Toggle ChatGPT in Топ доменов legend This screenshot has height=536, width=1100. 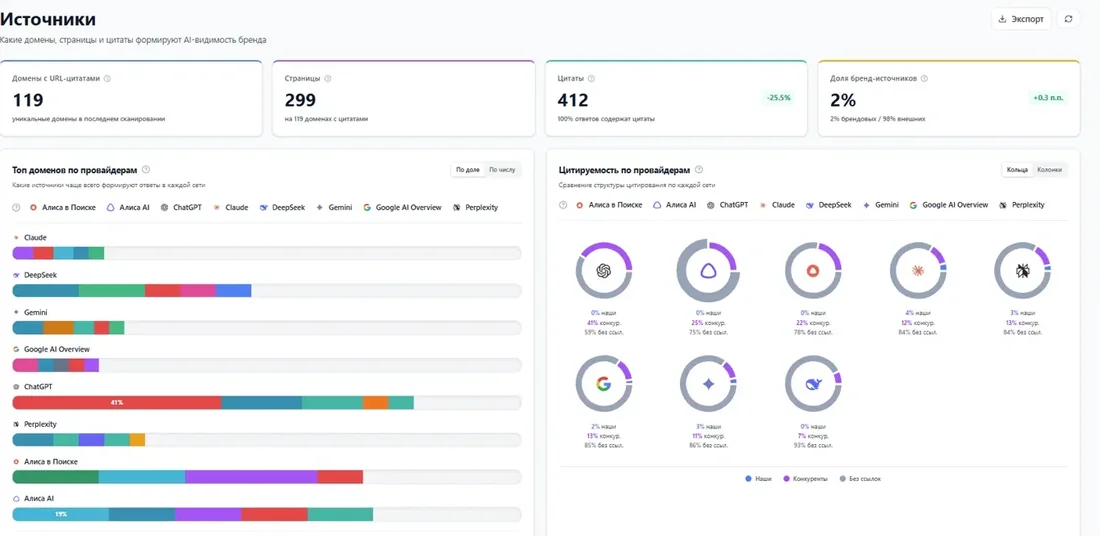tap(181, 208)
